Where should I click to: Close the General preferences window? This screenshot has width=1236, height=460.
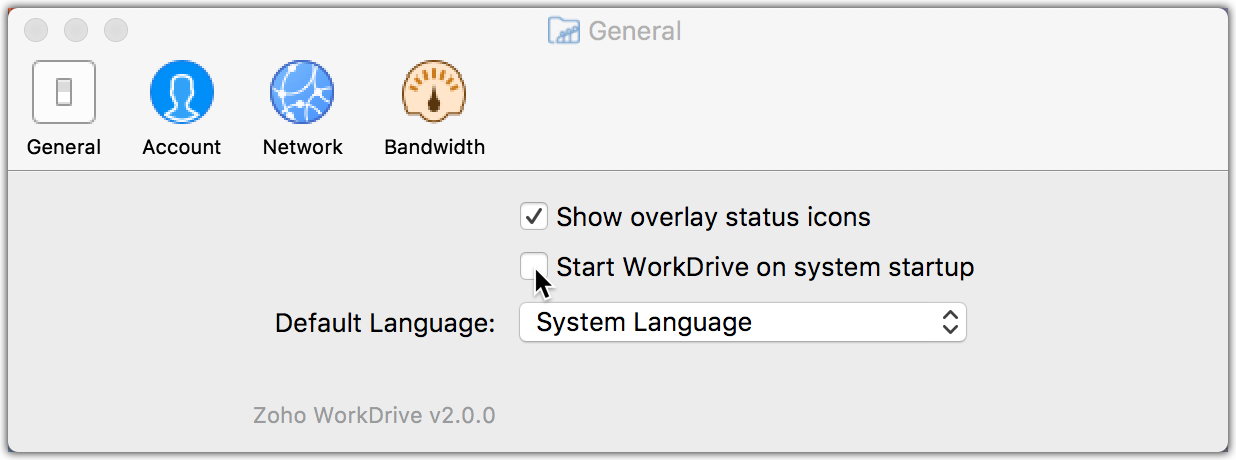36,31
